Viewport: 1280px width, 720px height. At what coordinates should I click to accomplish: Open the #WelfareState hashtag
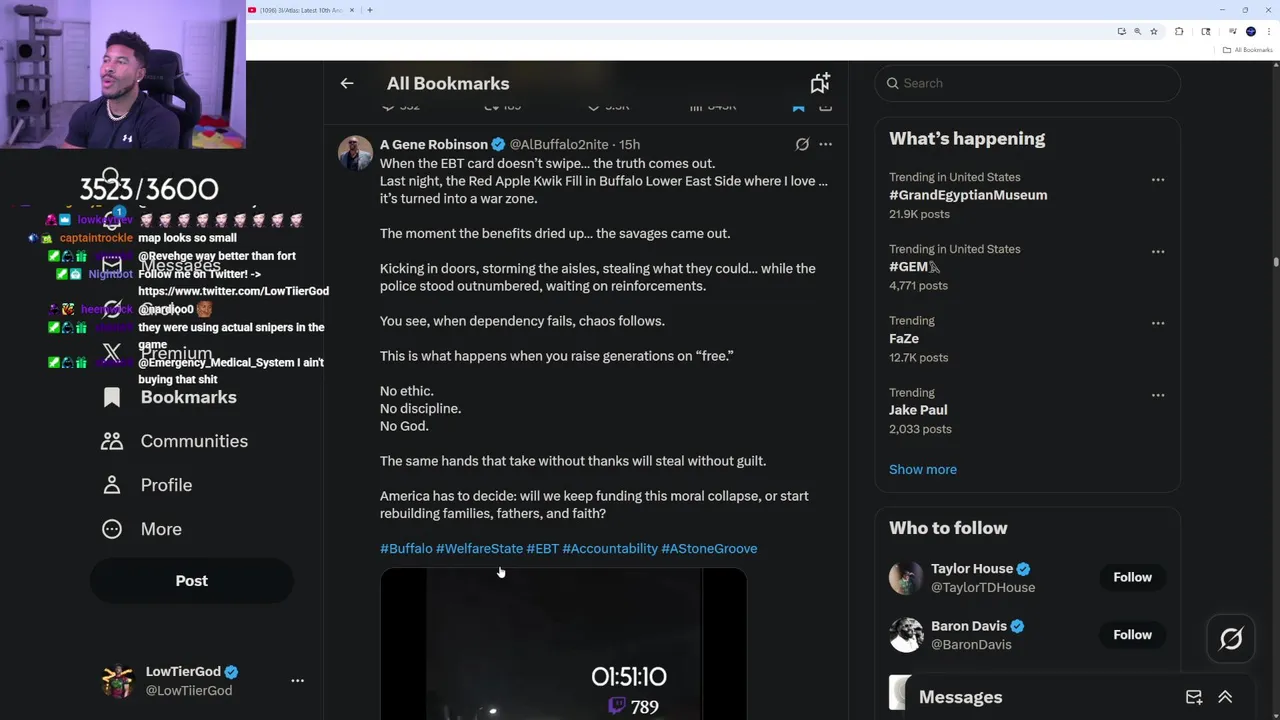click(479, 548)
